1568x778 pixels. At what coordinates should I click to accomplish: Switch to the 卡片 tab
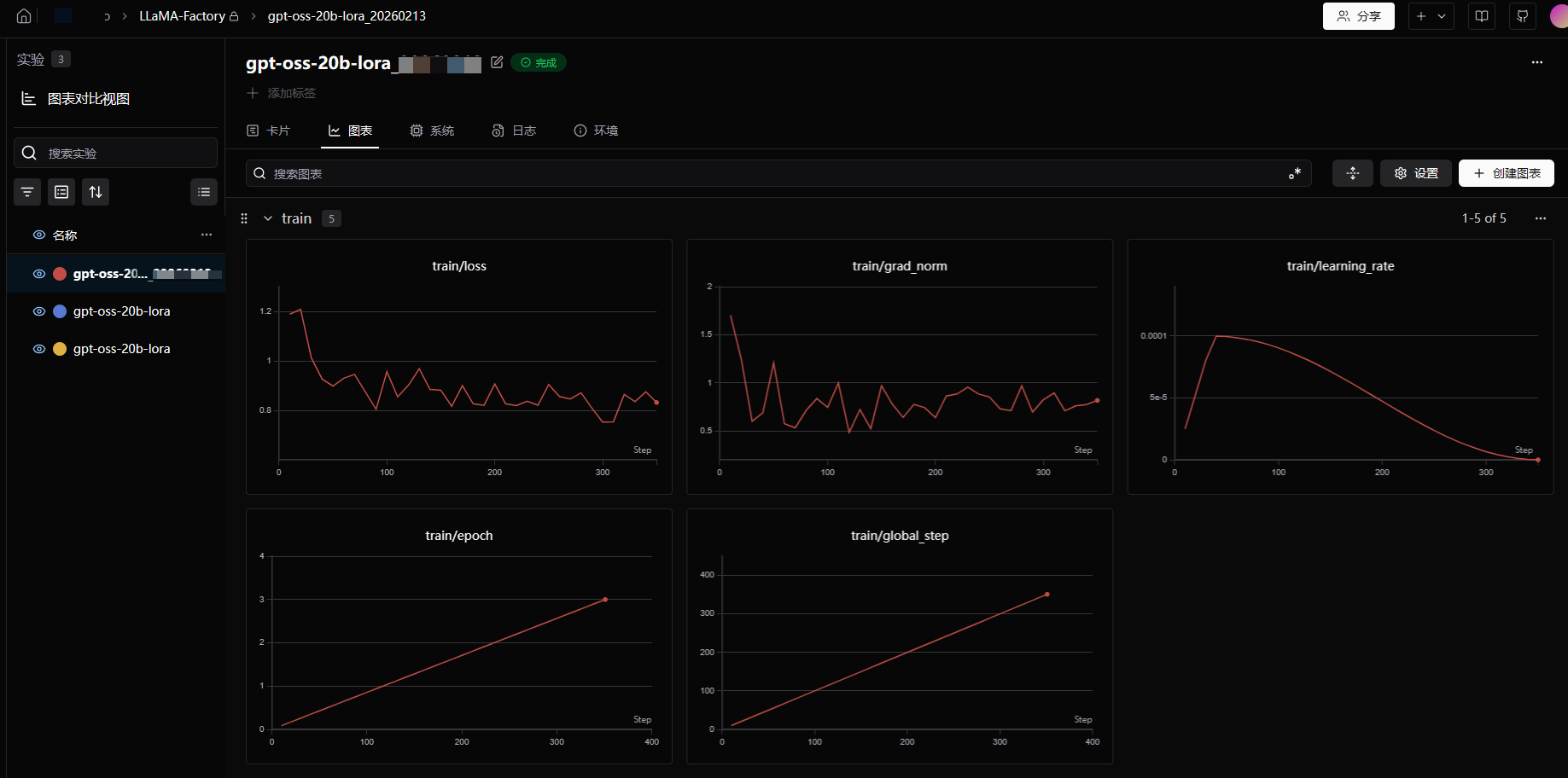tap(268, 131)
